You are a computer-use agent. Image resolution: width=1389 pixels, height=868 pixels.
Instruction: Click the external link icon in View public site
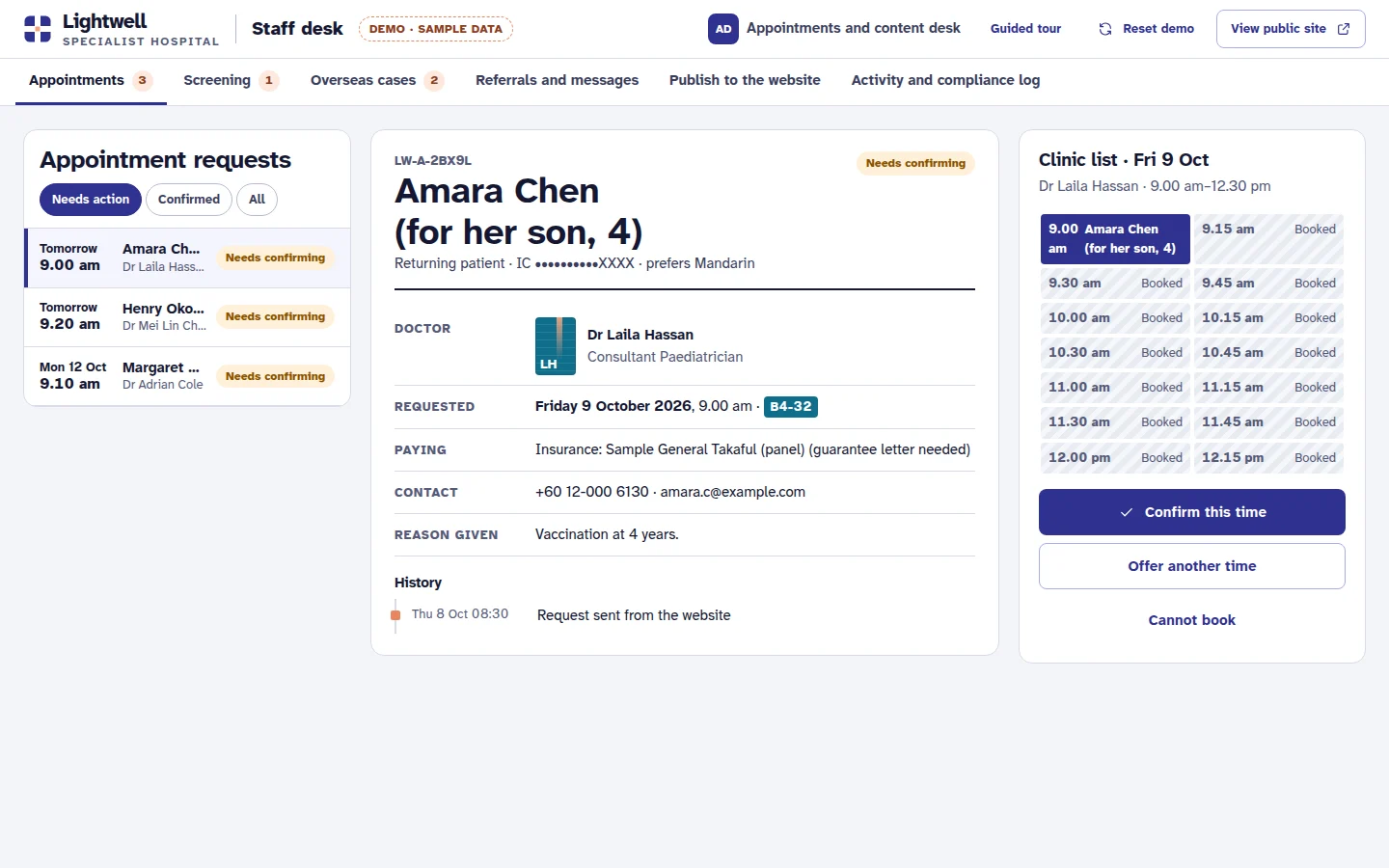(x=1344, y=29)
